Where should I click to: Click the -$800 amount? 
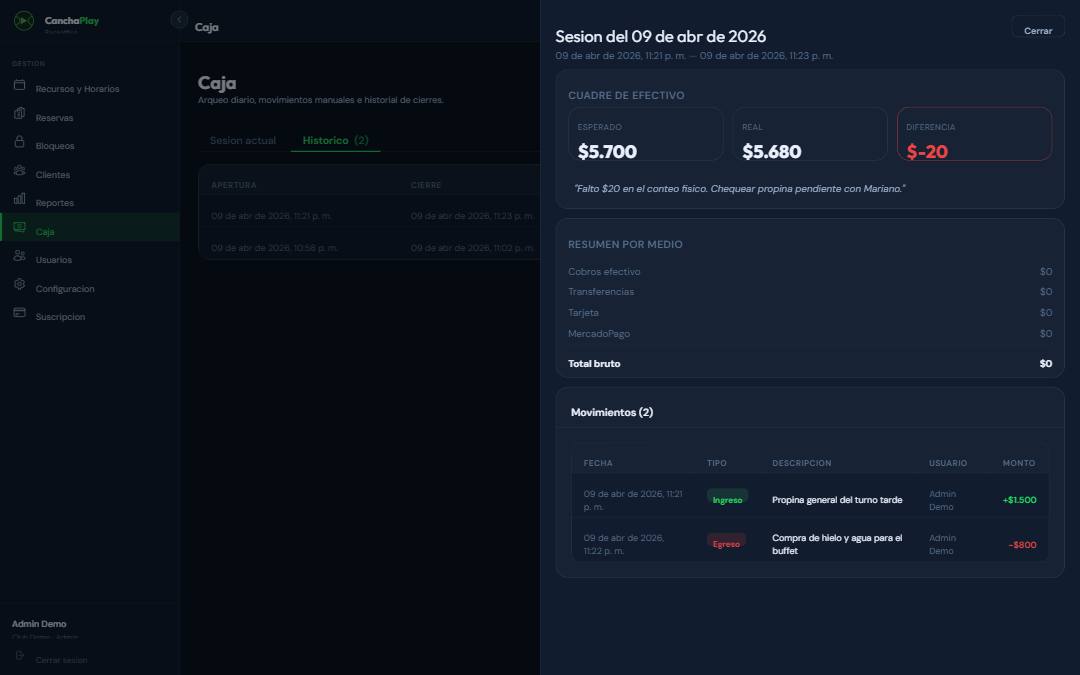[1022, 545]
